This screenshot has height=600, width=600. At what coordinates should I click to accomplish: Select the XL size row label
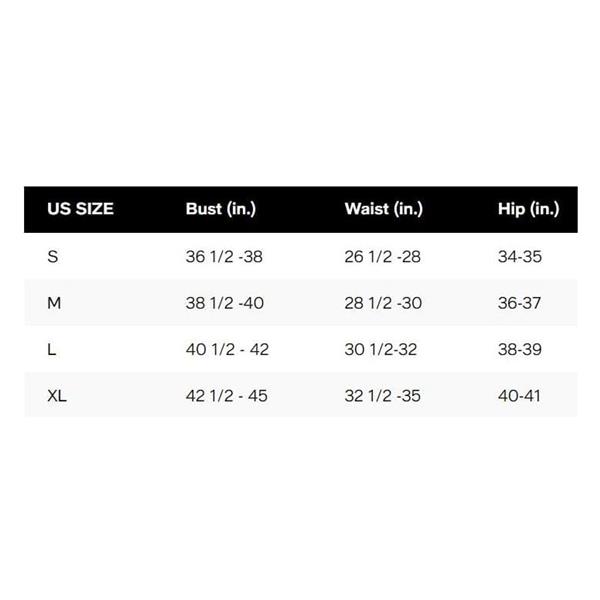[x=57, y=396]
